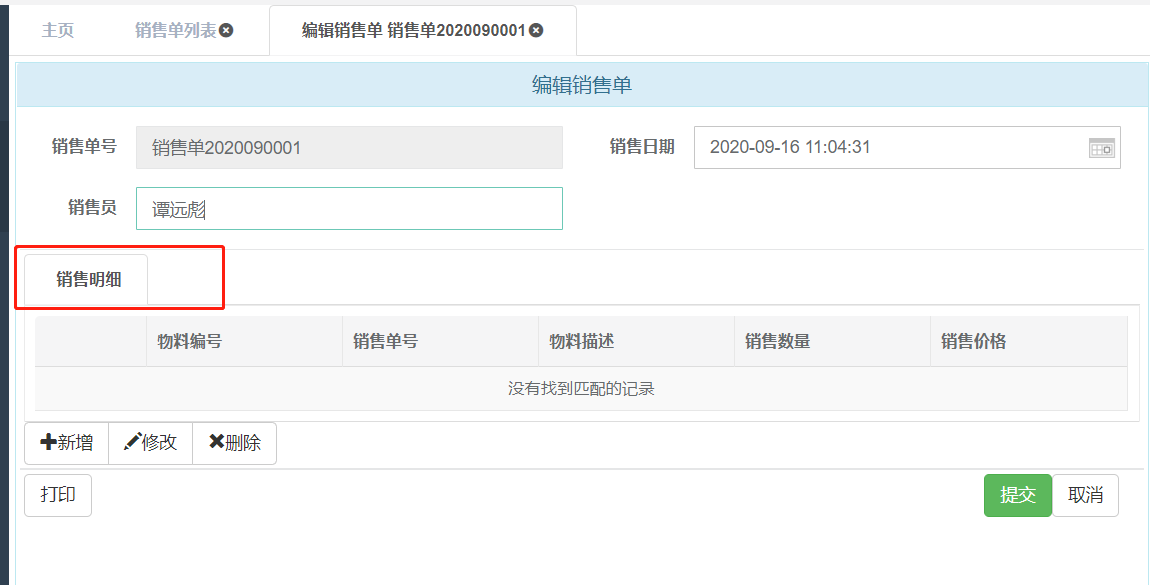The height and width of the screenshot is (585, 1150).
Task: Open calendar picker for 销售日期
Action: pos(1102,147)
